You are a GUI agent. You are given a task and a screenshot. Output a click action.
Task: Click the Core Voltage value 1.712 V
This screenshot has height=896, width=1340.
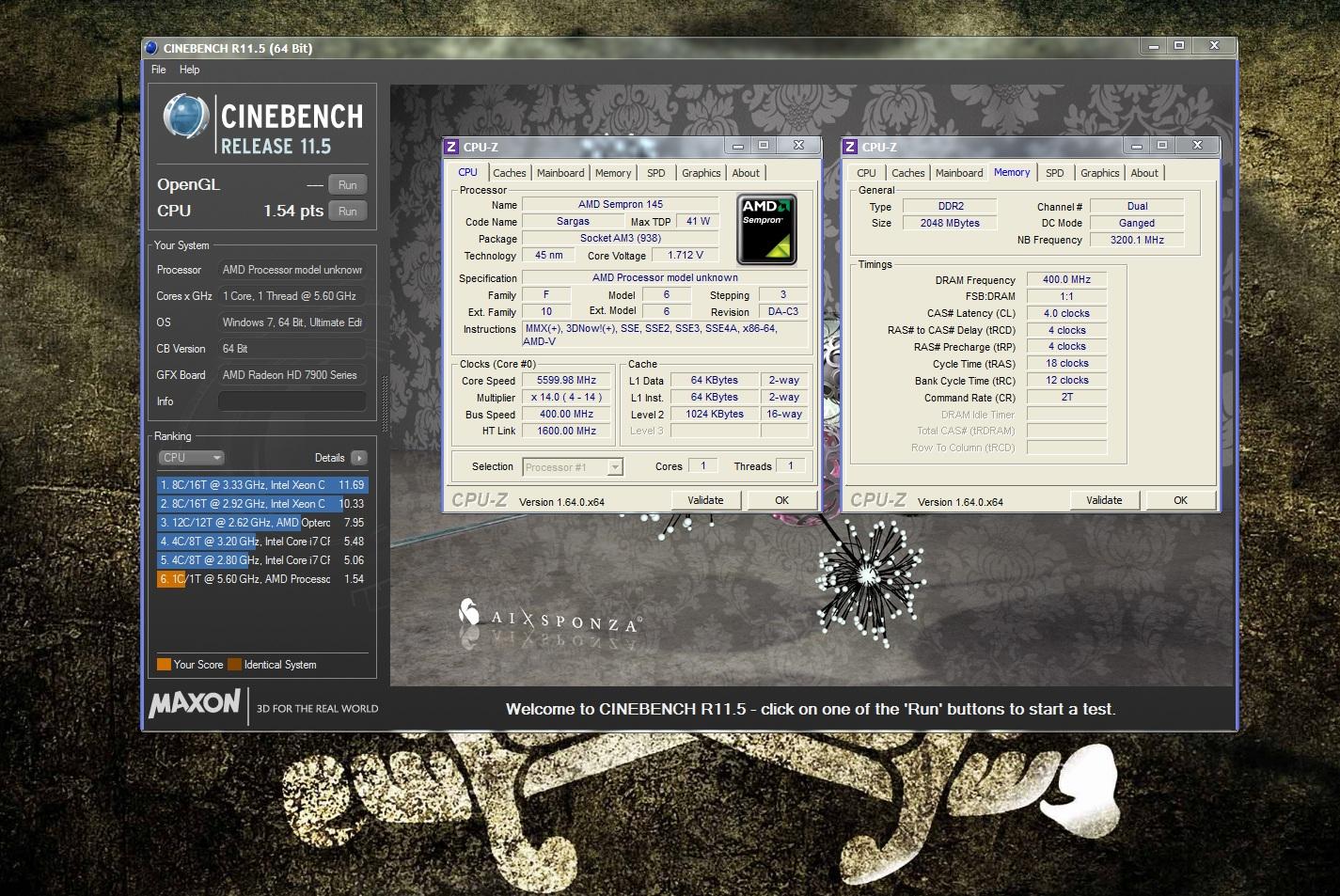coord(686,255)
